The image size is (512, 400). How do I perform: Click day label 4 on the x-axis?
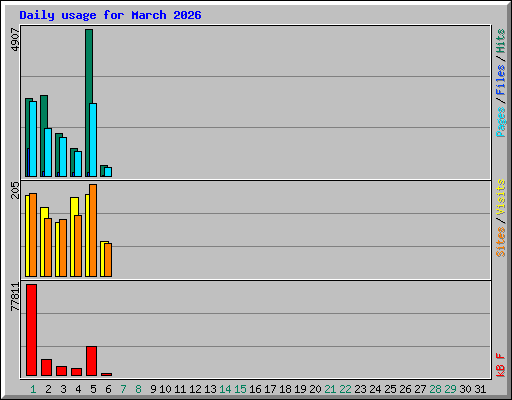coord(78,389)
